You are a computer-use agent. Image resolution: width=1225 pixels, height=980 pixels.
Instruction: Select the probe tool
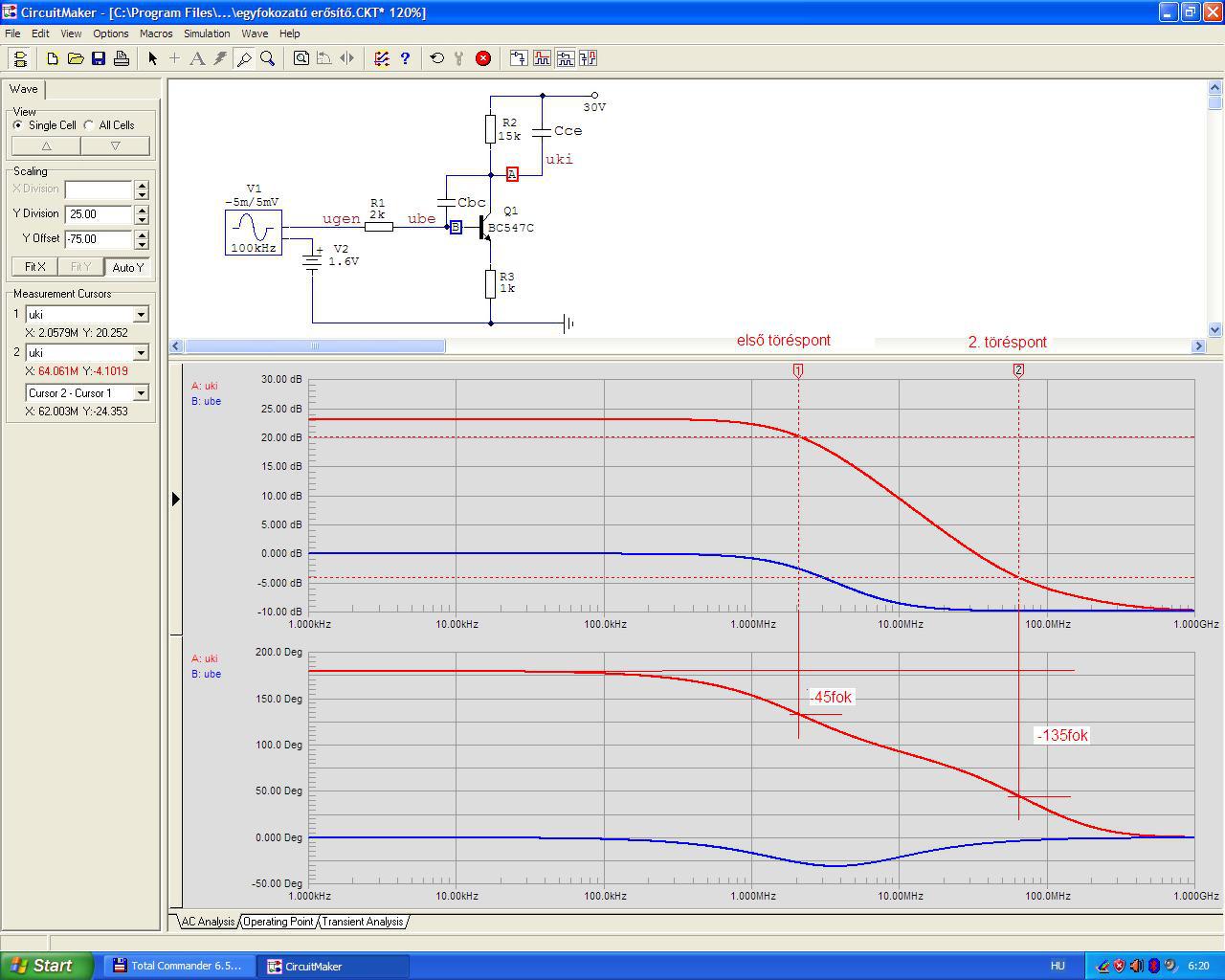pos(244,58)
